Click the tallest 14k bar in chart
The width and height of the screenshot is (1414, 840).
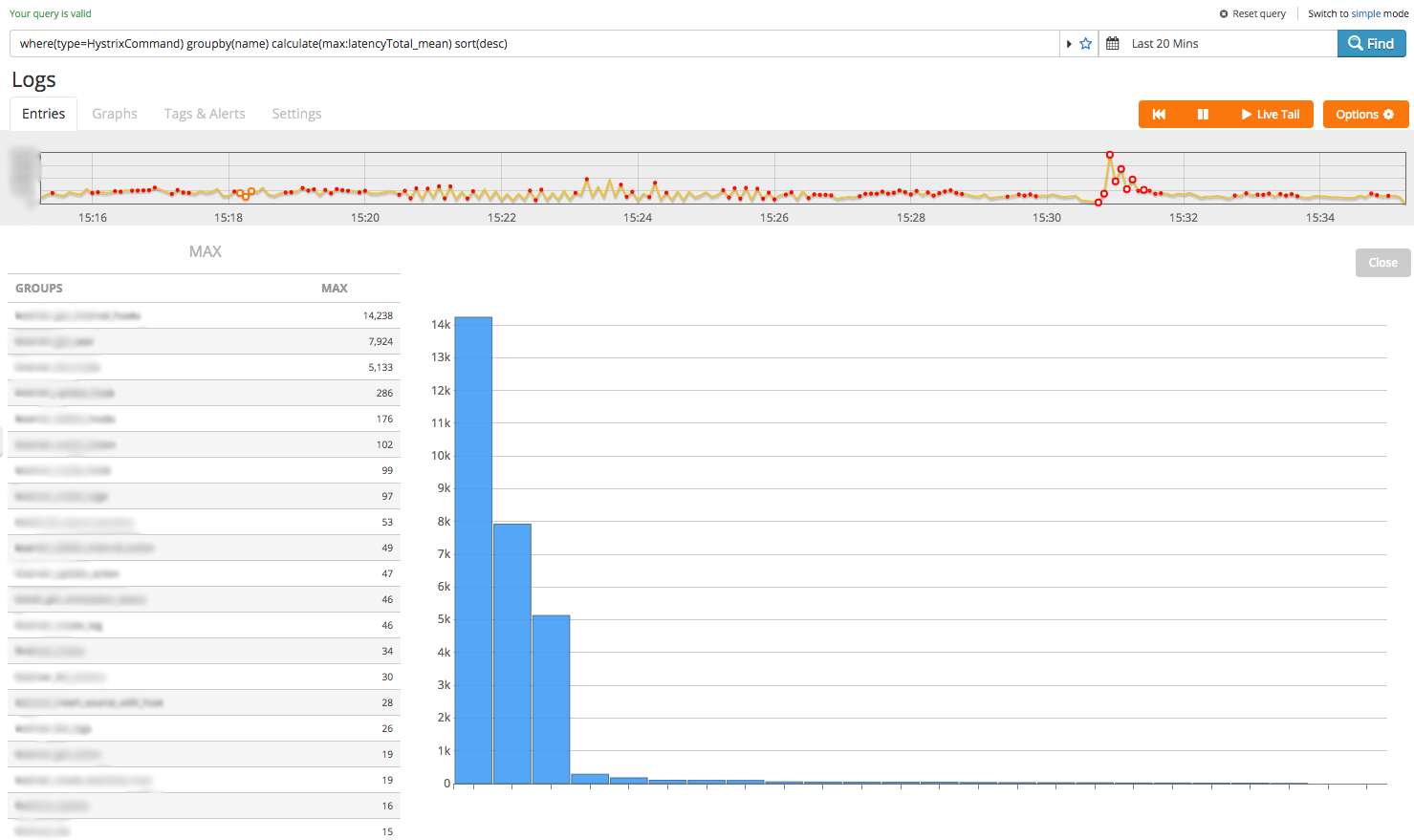point(473,549)
